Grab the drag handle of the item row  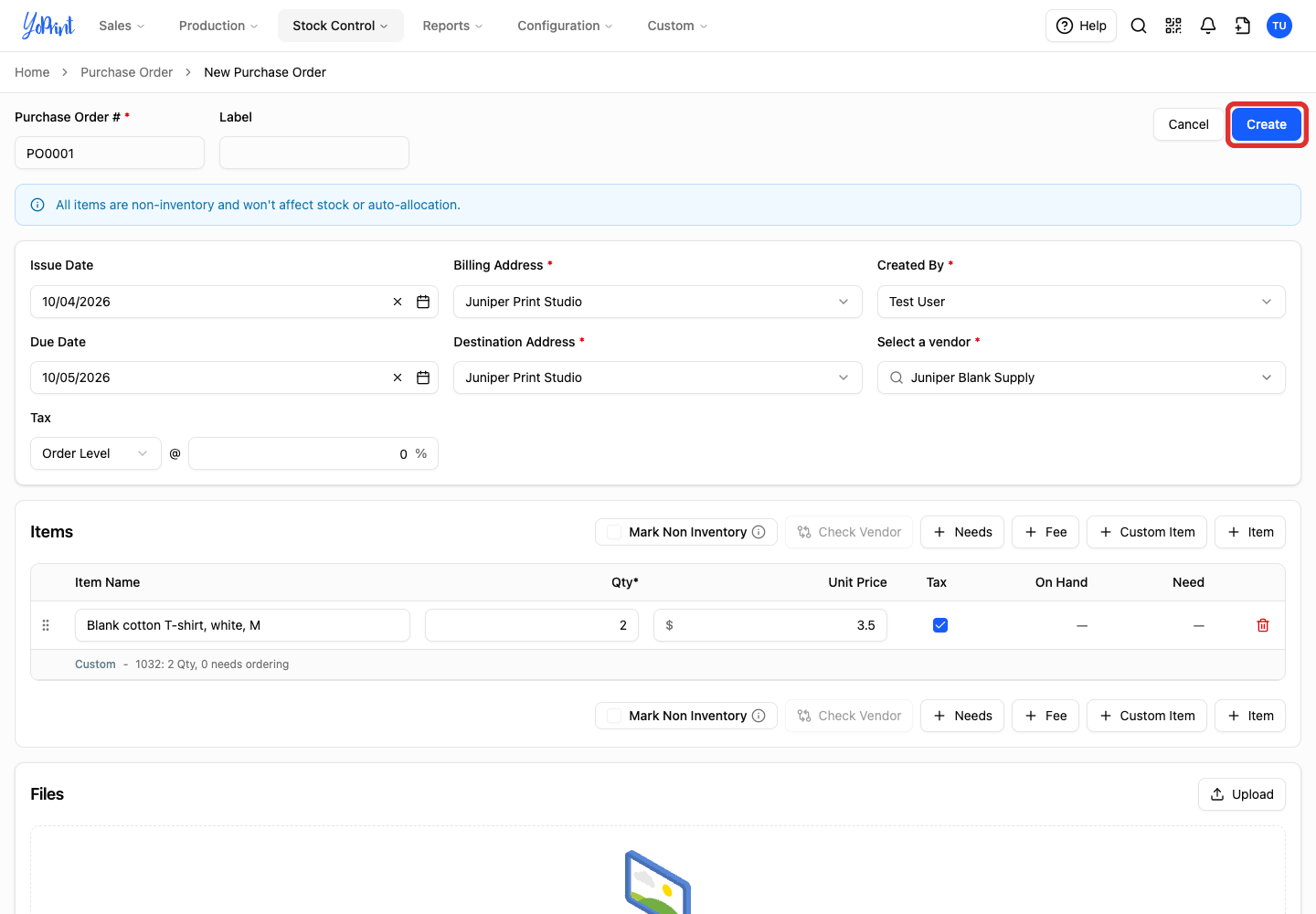(x=46, y=625)
